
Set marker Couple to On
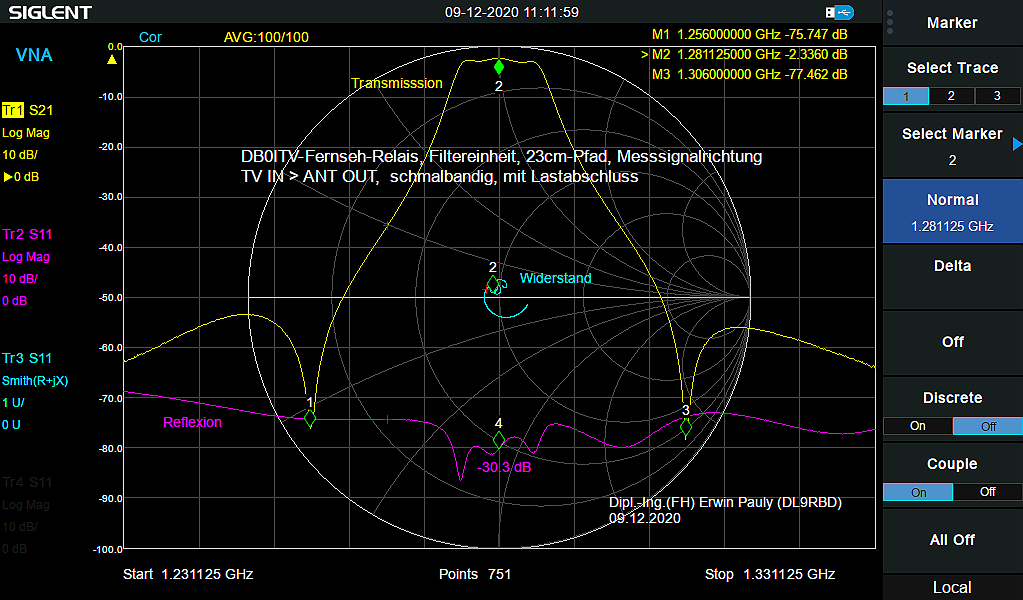click(918, 492)
